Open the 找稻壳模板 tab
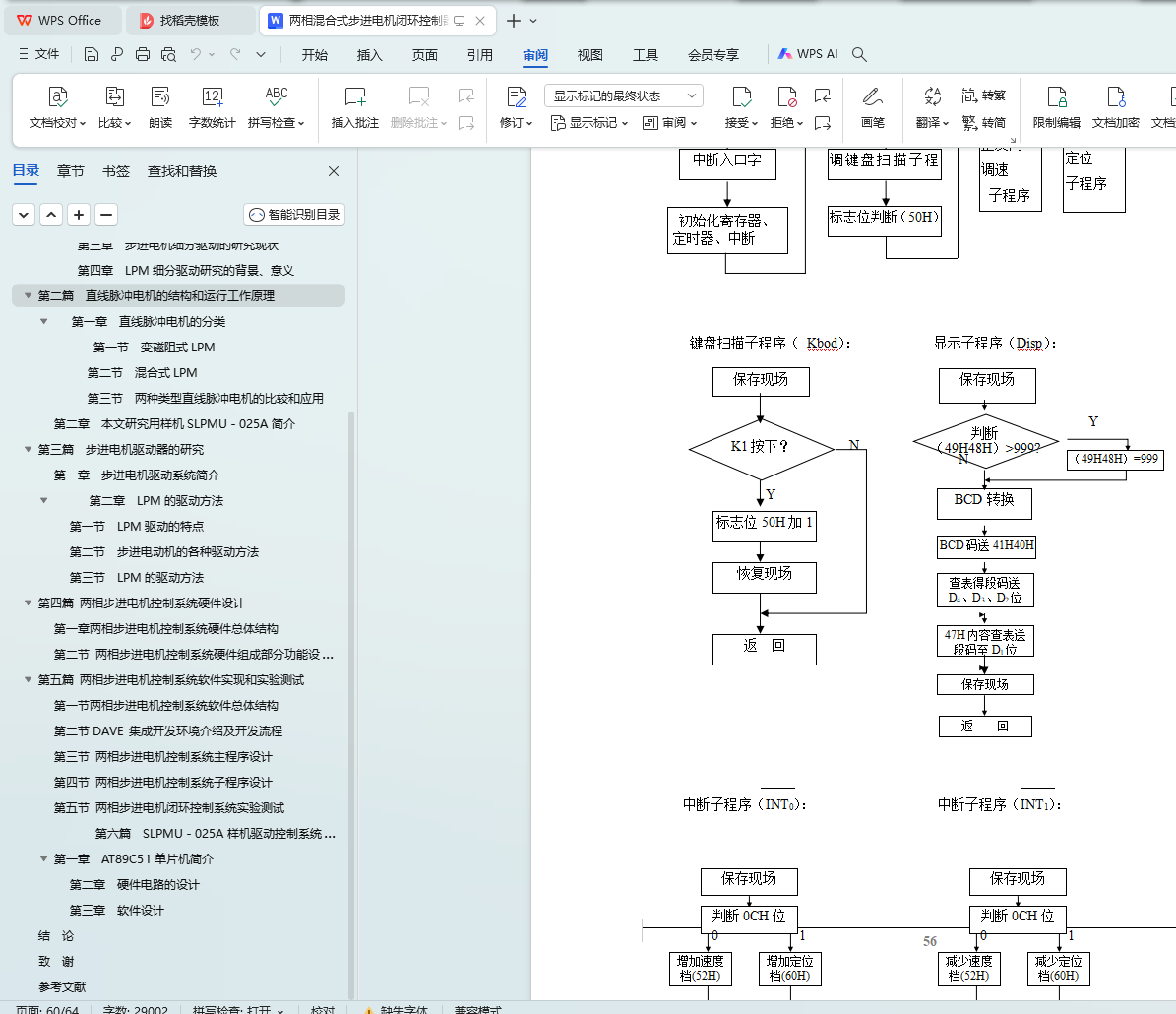 click(189, 21)
